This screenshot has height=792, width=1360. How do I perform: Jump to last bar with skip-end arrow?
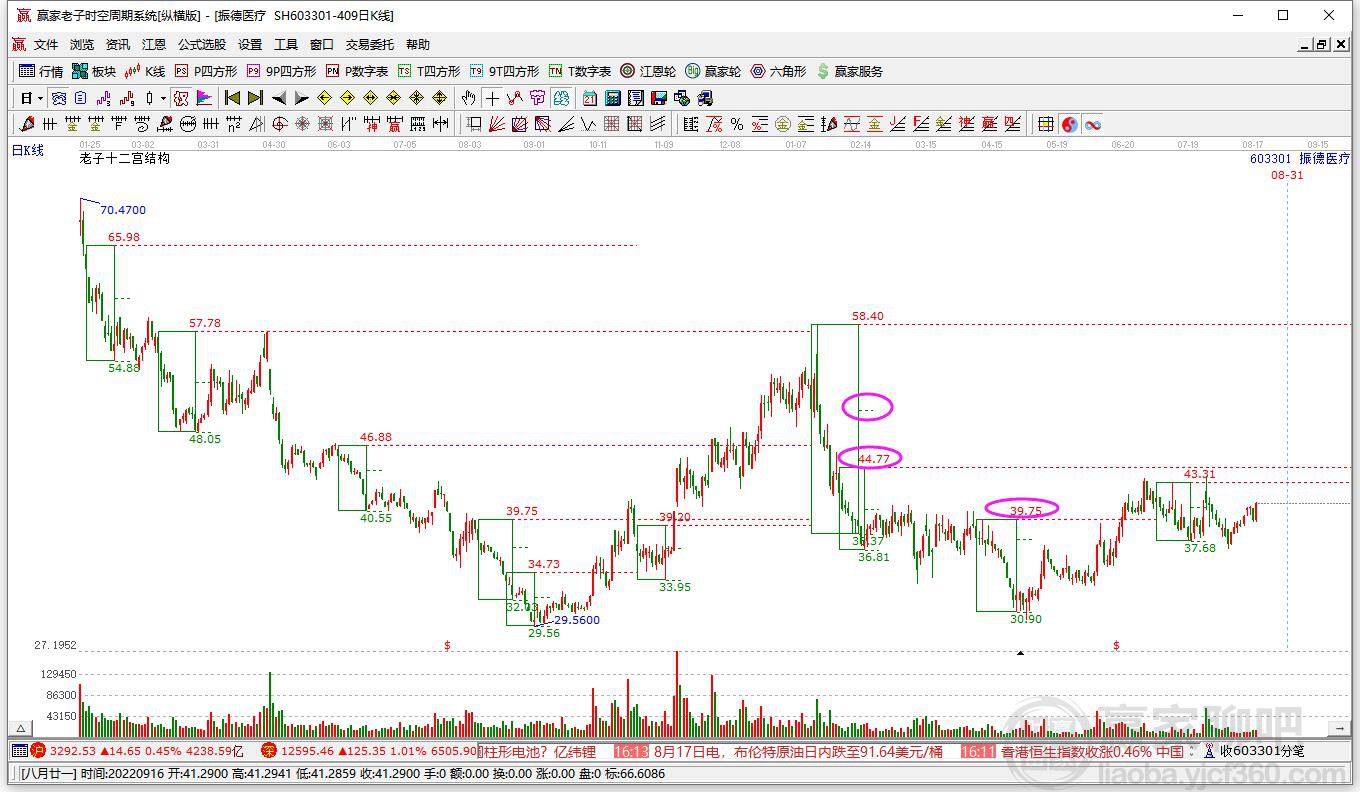click(x=255, y=98)
